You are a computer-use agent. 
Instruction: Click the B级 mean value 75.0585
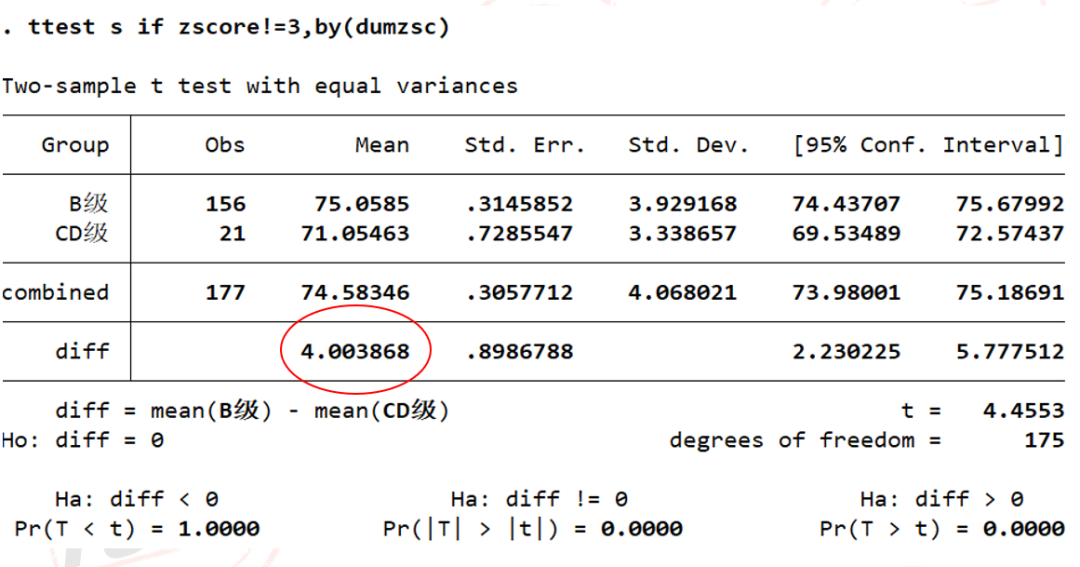pos(361,204)
